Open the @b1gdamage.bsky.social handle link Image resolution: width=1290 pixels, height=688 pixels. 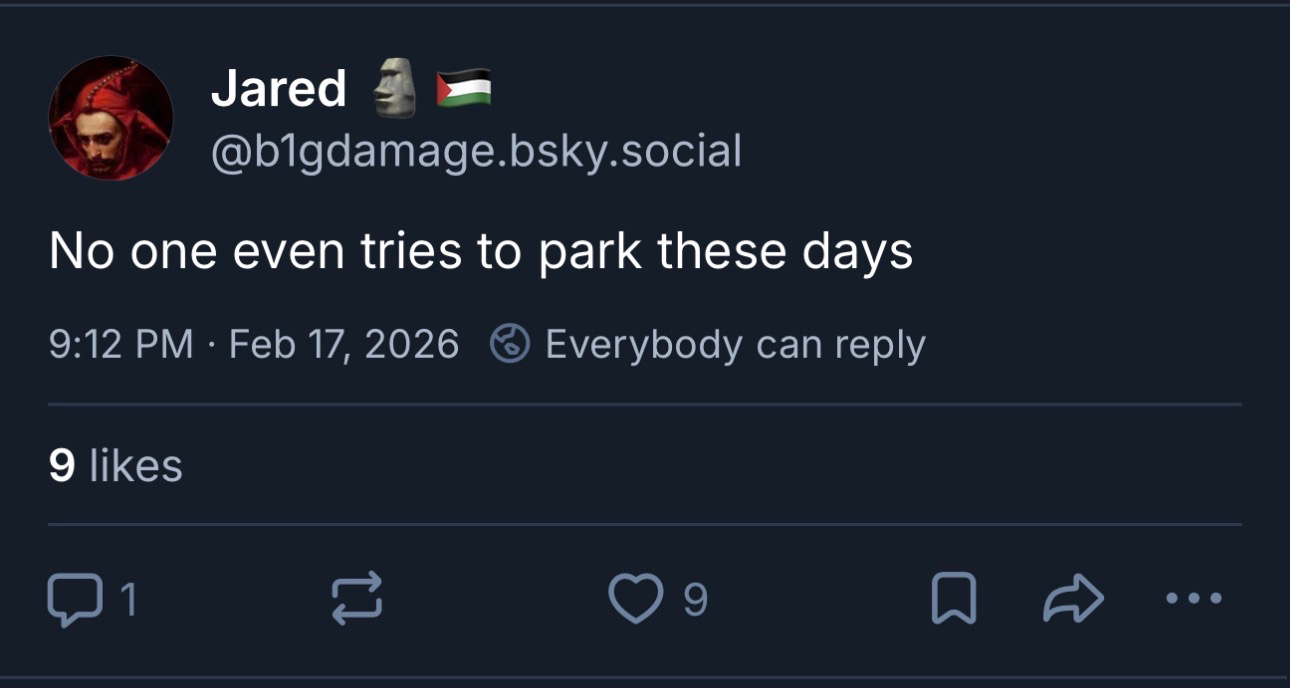pyautogui.click(x=476, y=152)
